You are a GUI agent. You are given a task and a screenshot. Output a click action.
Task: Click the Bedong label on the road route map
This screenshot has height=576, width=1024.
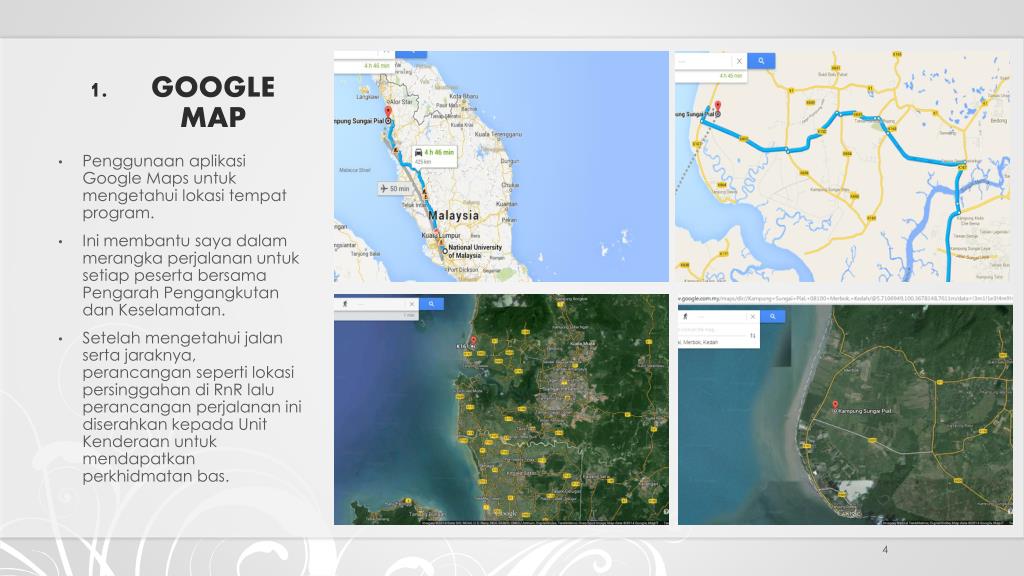999,121
